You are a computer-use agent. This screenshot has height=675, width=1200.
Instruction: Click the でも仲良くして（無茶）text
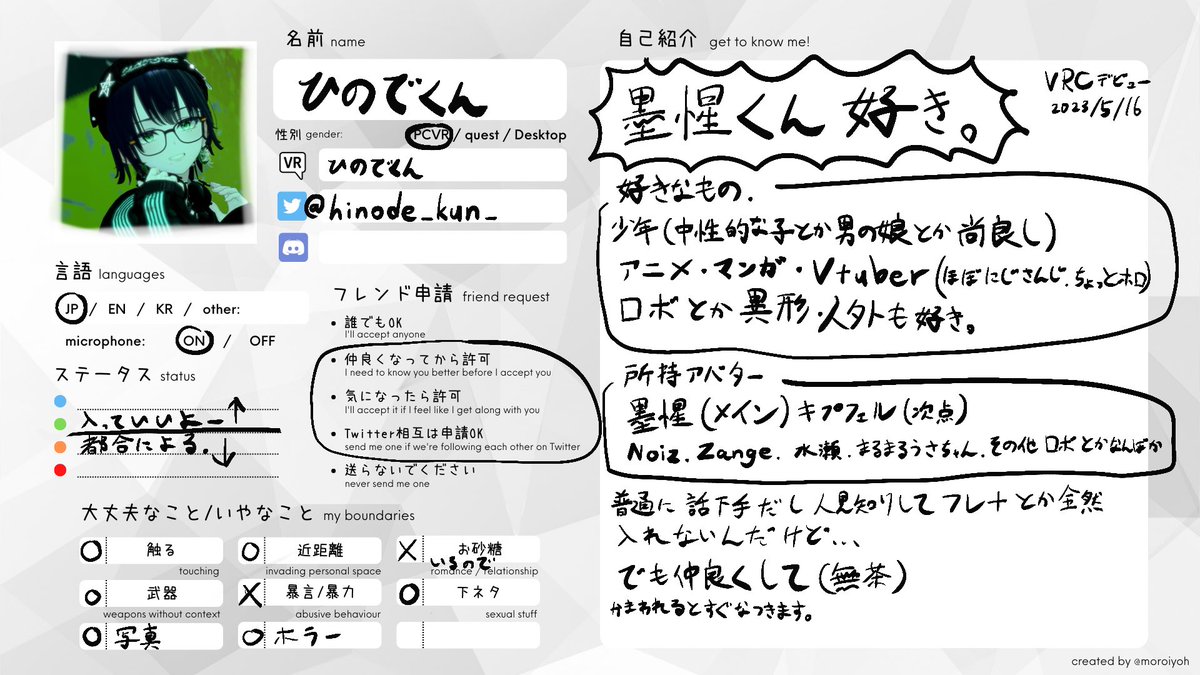764,574
